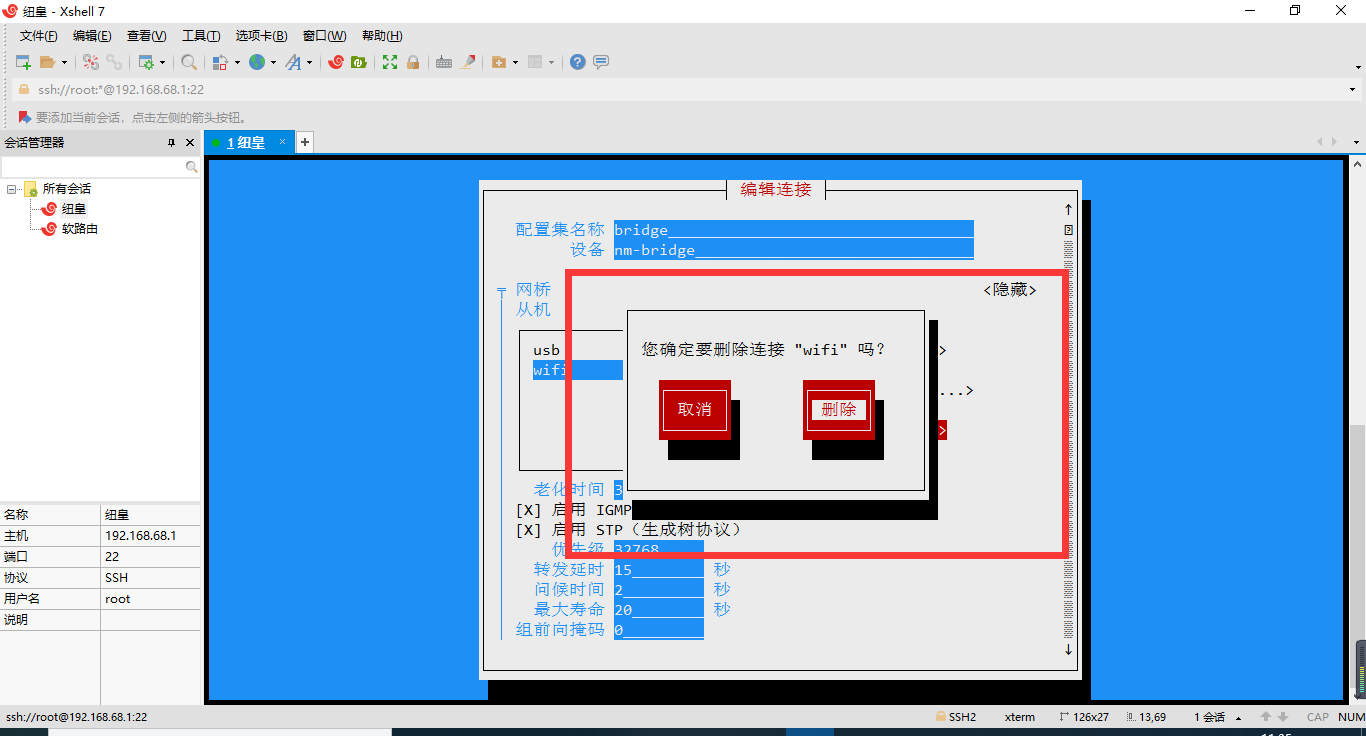Image resolution: width=1366 pixels, height=736 pixels.
Task: Open the 窗口(W) menu
Action: [324, 36]
